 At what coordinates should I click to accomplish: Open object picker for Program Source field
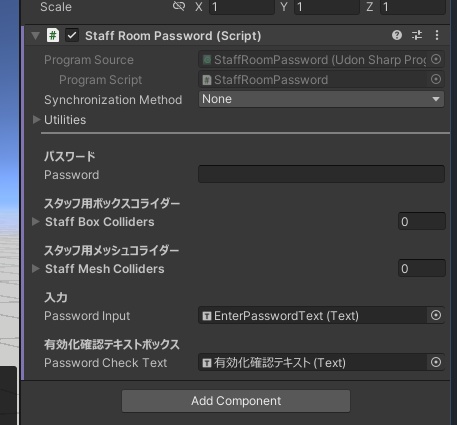pyautogui.click(x=436, y=60)
